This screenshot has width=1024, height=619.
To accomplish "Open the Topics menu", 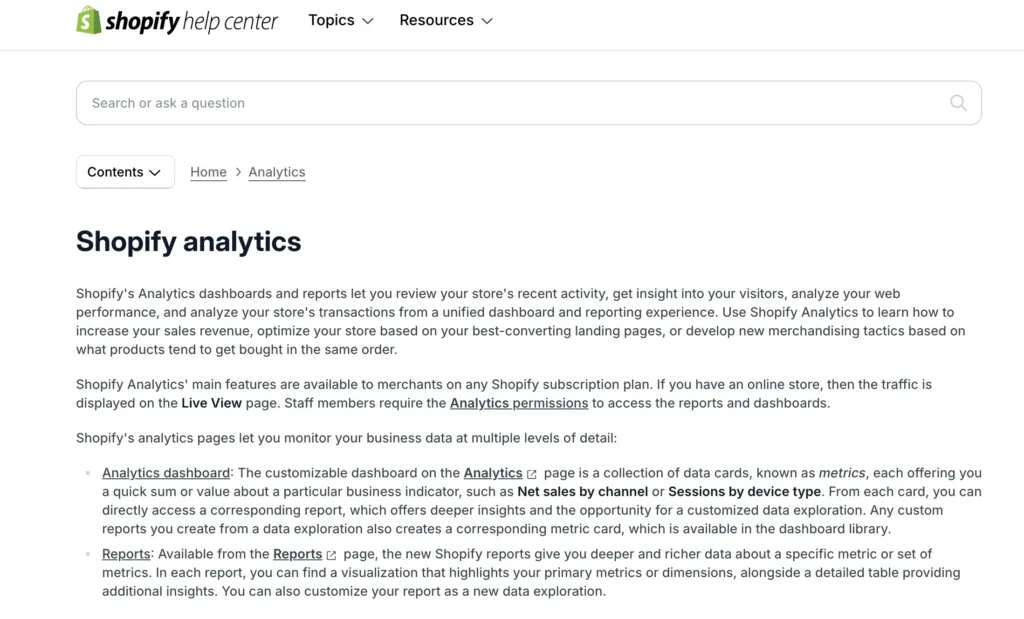I will click(331, 20).
